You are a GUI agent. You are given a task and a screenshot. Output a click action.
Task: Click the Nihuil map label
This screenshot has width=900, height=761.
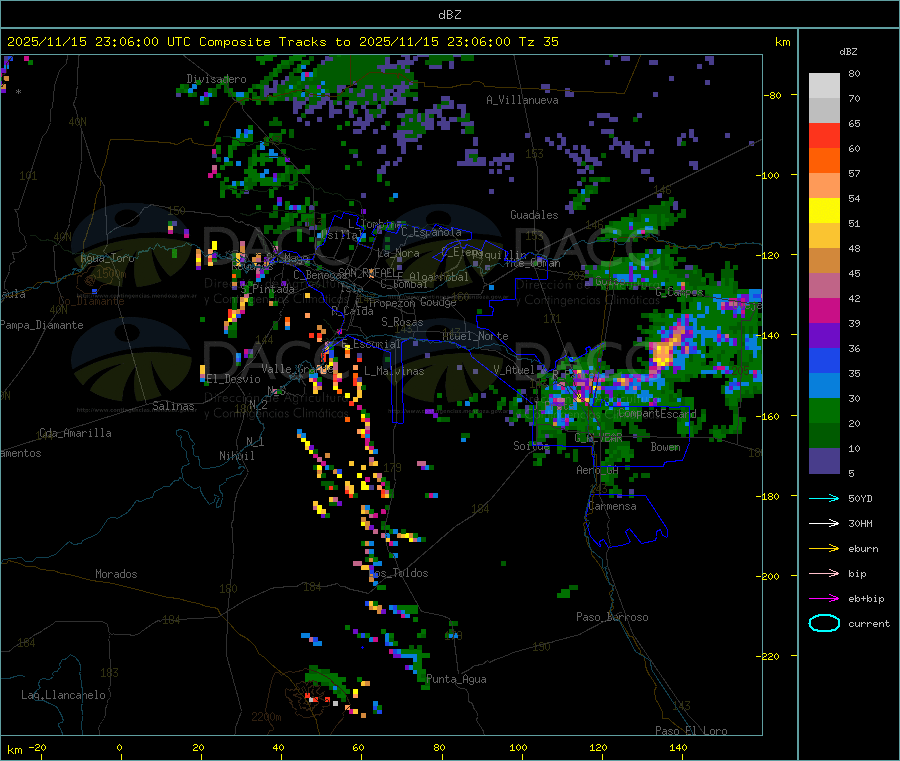(236, 456)
